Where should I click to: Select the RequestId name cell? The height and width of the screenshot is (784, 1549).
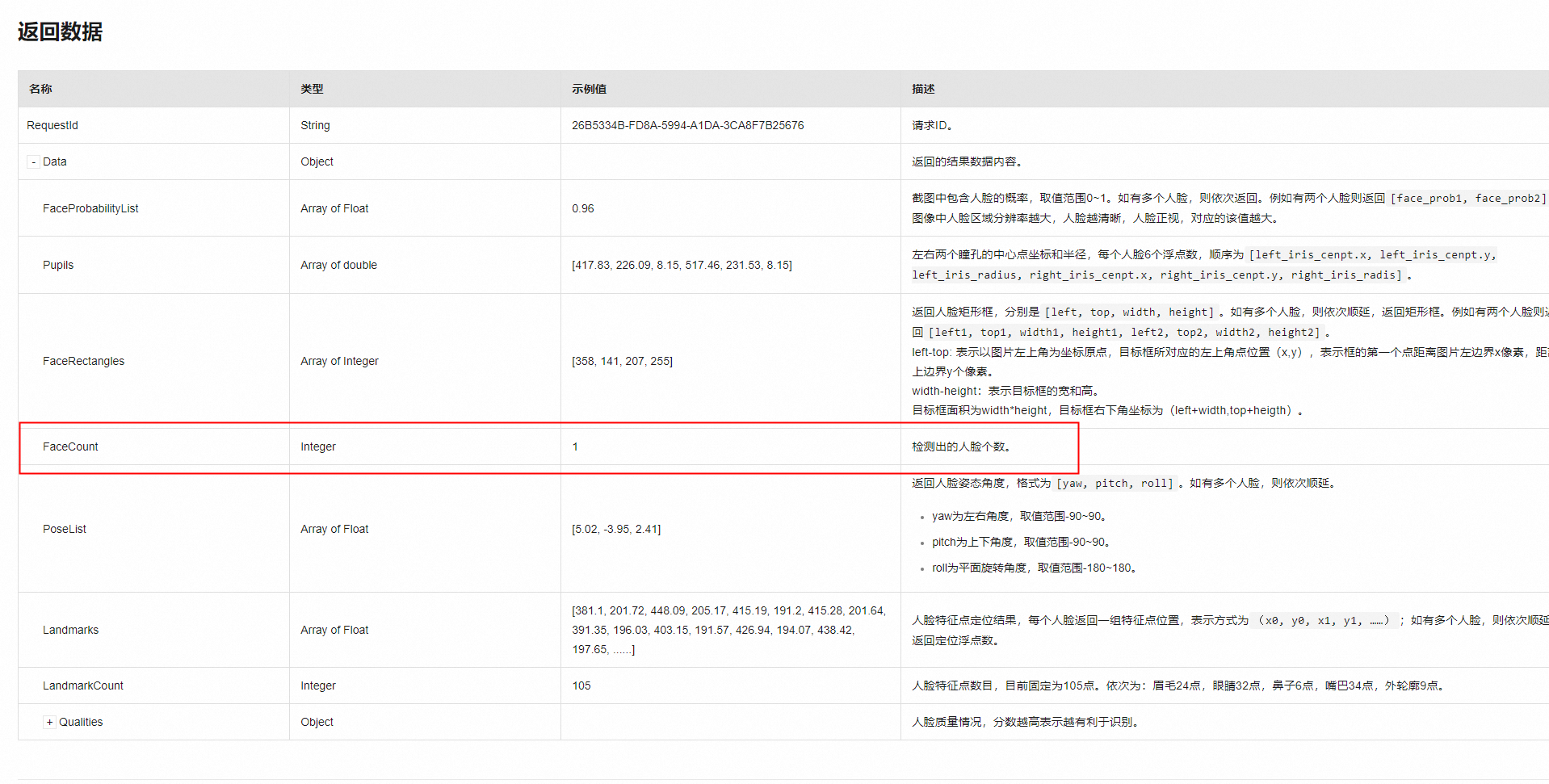tap(52, 125)
